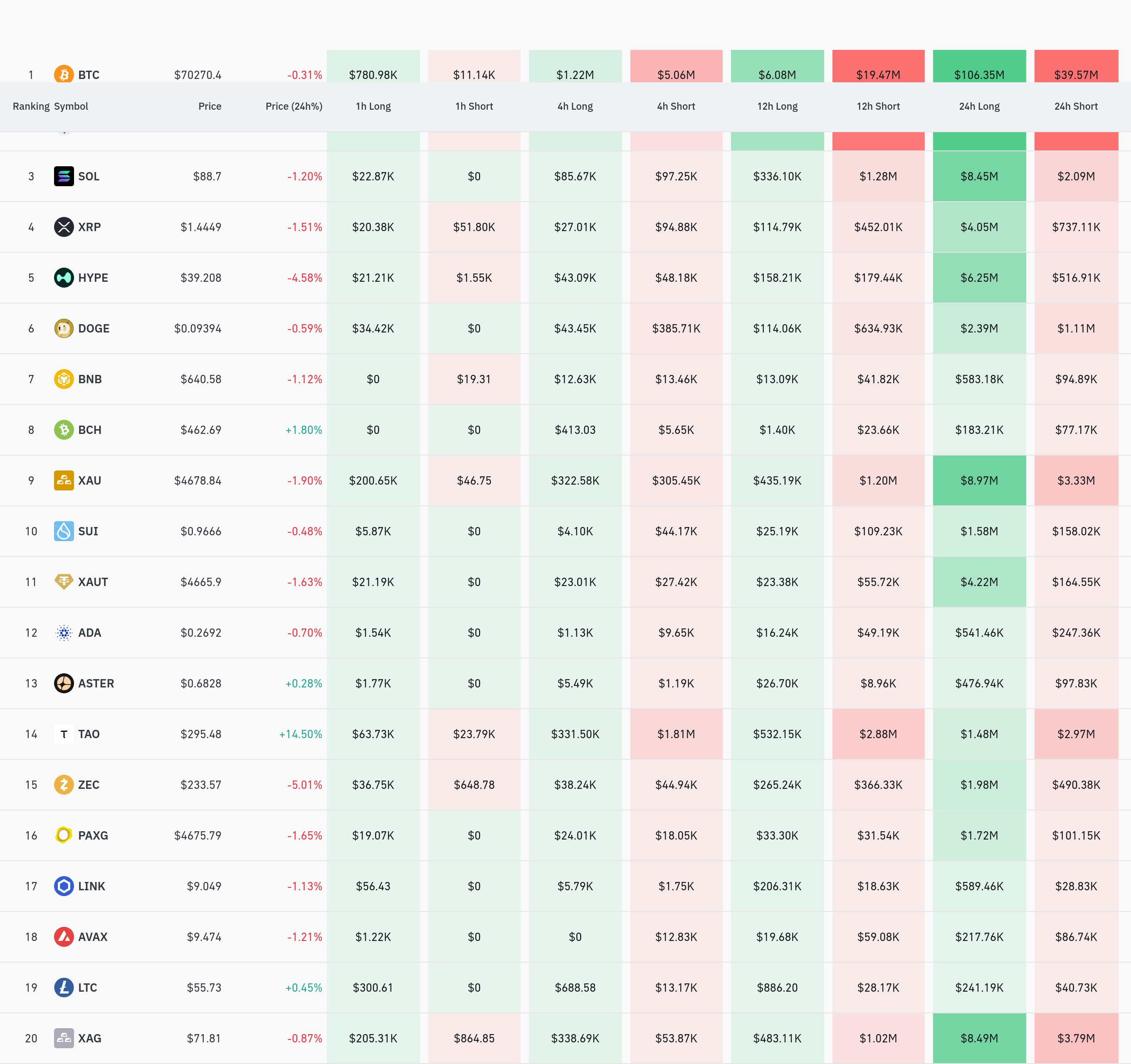Sort table by Ranking header
This screenshot has width=1131, height=1064.
tap(31, 106)
